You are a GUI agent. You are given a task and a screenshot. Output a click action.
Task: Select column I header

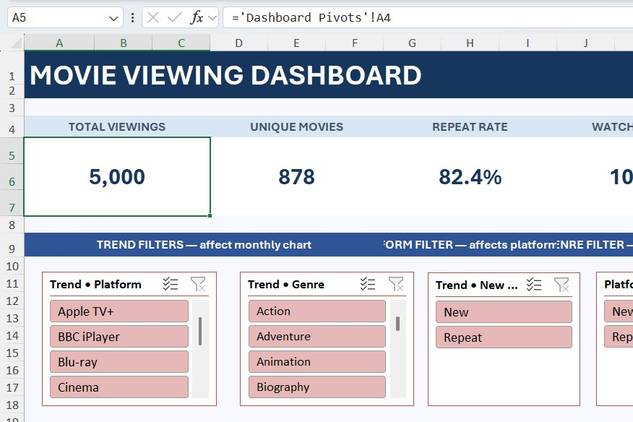tap(527, 43)
